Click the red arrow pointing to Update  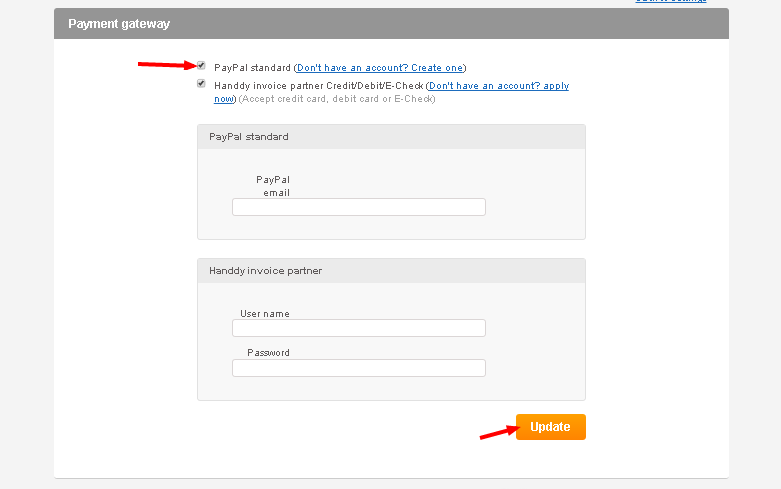499,432
